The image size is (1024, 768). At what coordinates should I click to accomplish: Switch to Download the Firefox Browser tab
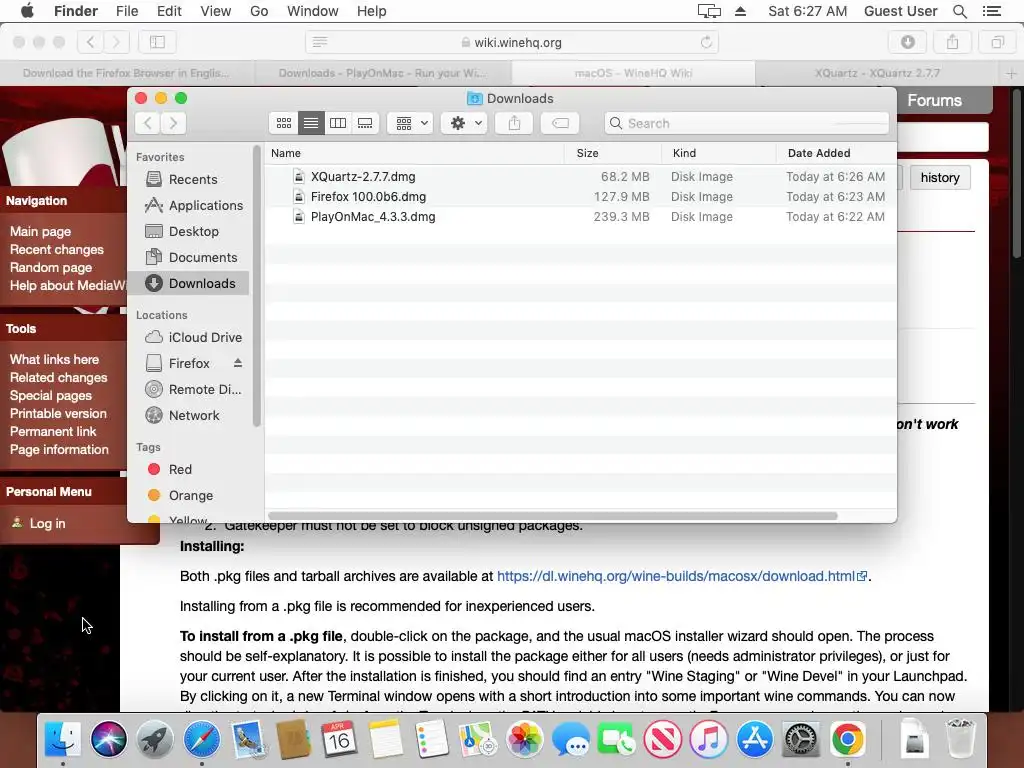(127, 73)
